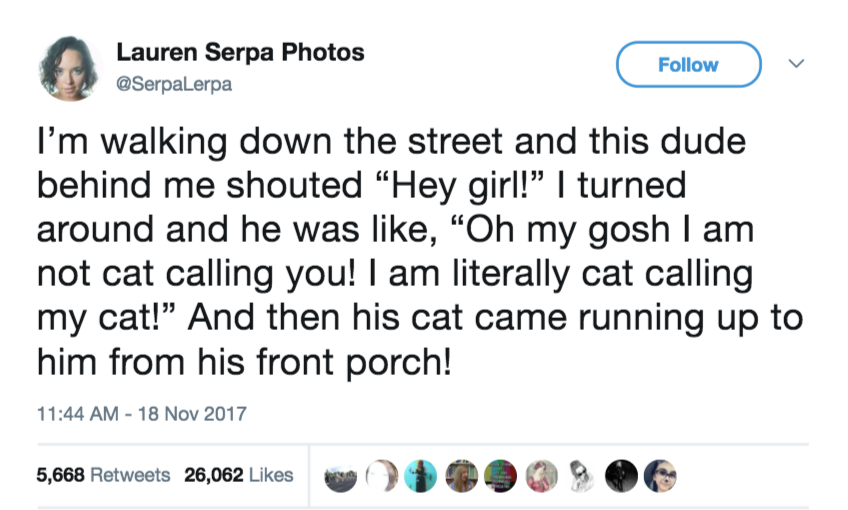Click the blonde woman by bookshelf avatar
The image size is (848, 510).
click(x=460, y=475)
